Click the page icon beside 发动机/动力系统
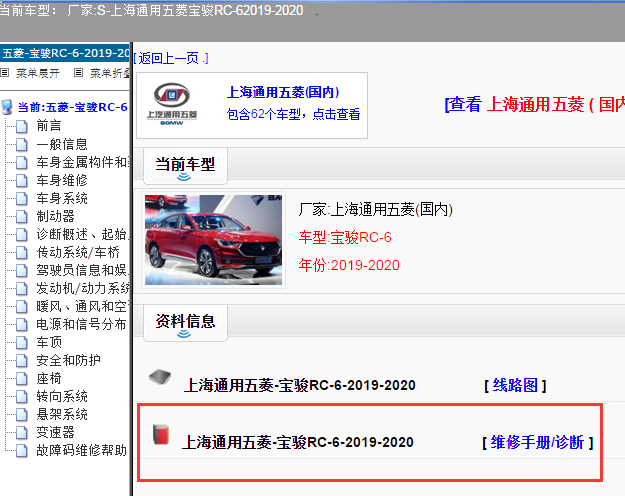 coord(22,288)
